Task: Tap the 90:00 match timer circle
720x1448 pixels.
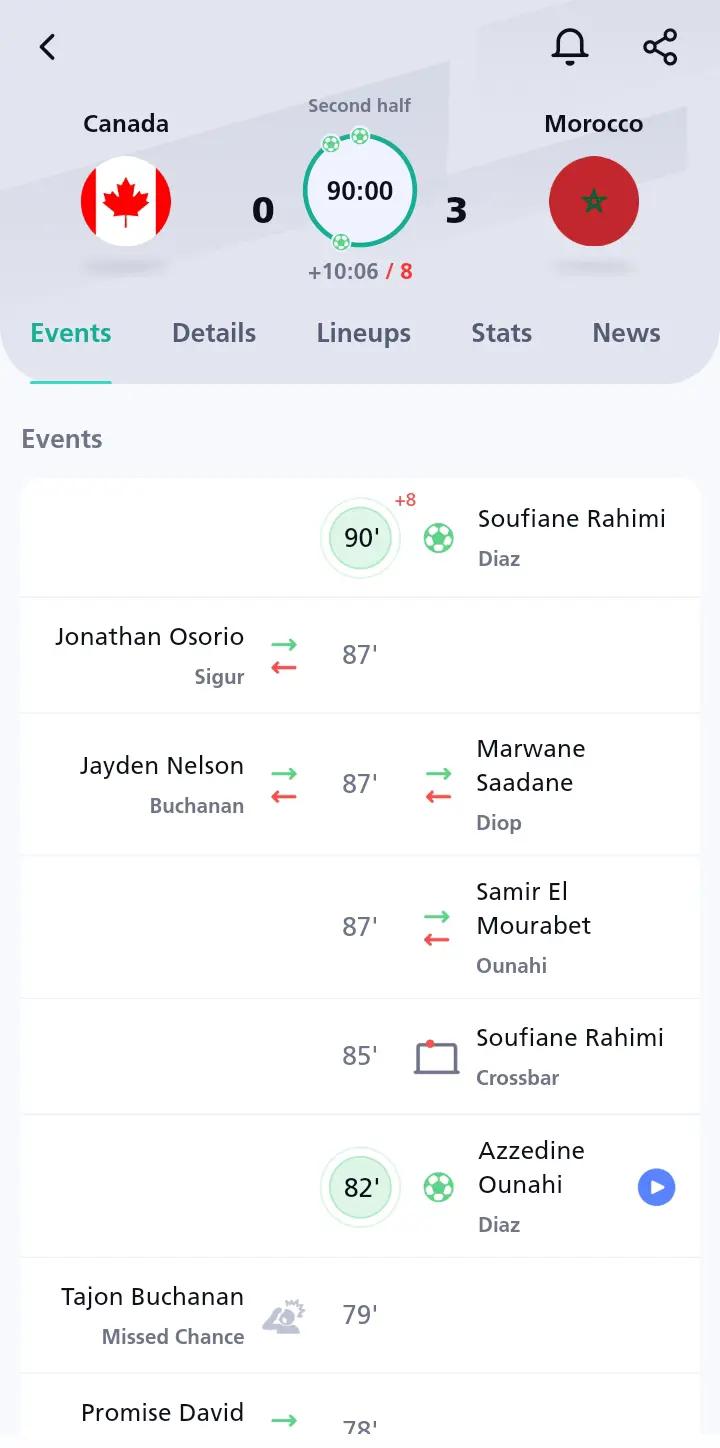Action: tap(360, 190)
